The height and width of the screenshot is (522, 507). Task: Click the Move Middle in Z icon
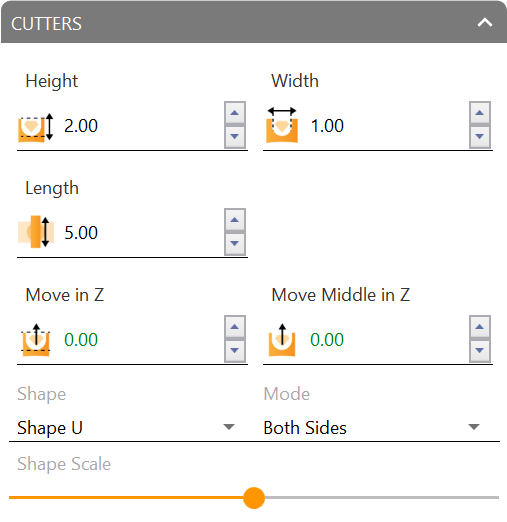pyautogui.click(x=282, y=340)
